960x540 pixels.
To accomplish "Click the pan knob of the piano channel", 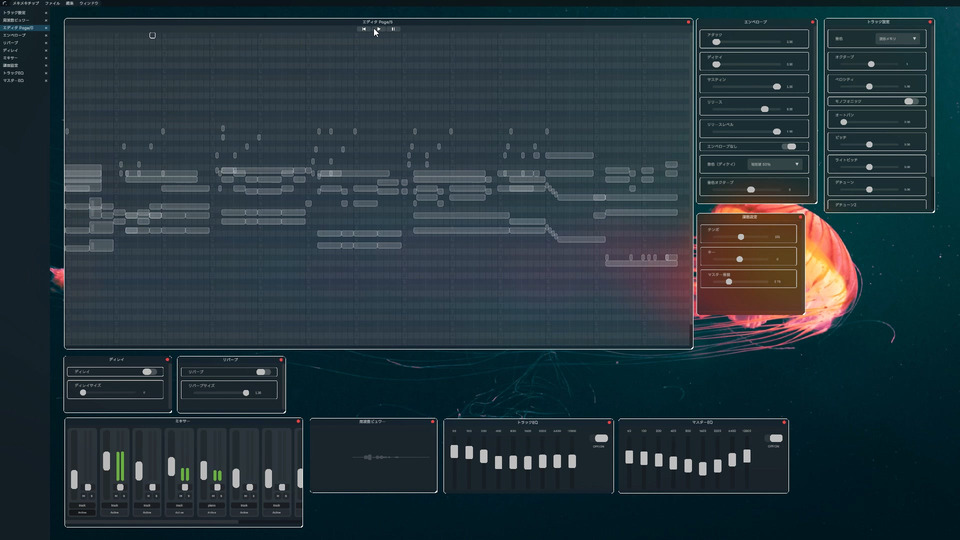I will [217, 487].
